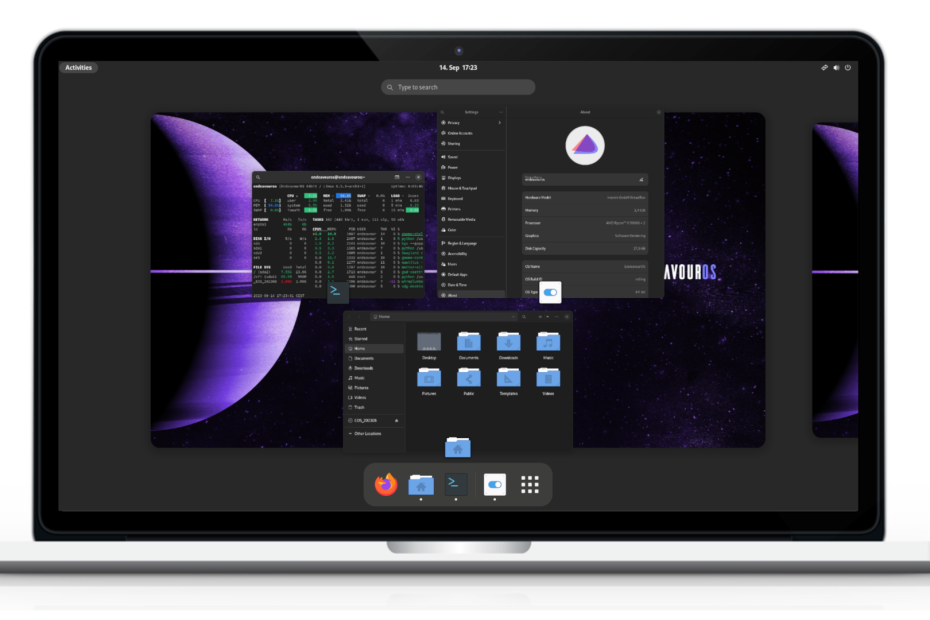Click the Type to search field

click(458, 87)
